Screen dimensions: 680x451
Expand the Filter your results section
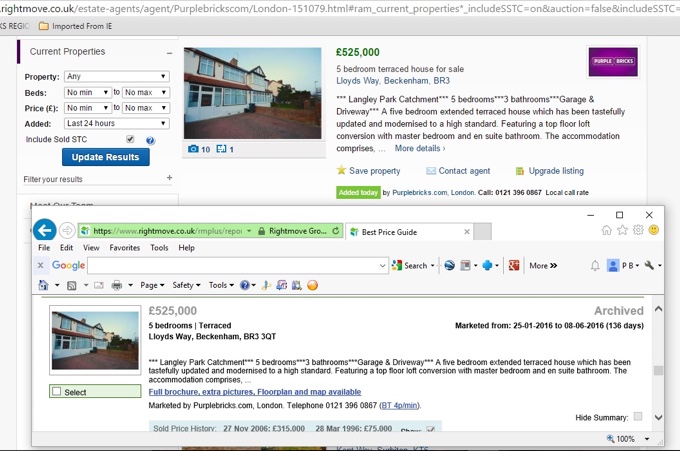(169, 178)
